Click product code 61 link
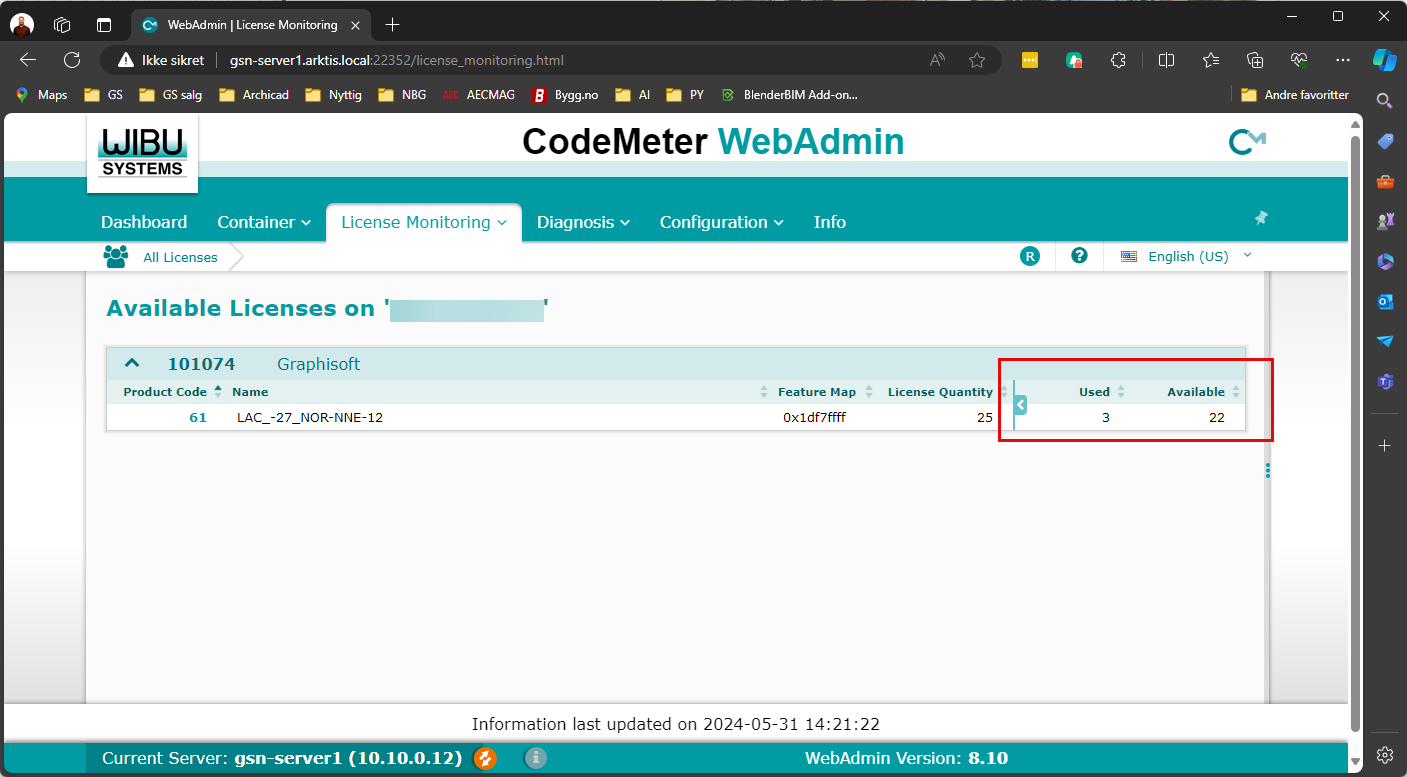This screenshot has width=1407, height=777. [198, 417]
